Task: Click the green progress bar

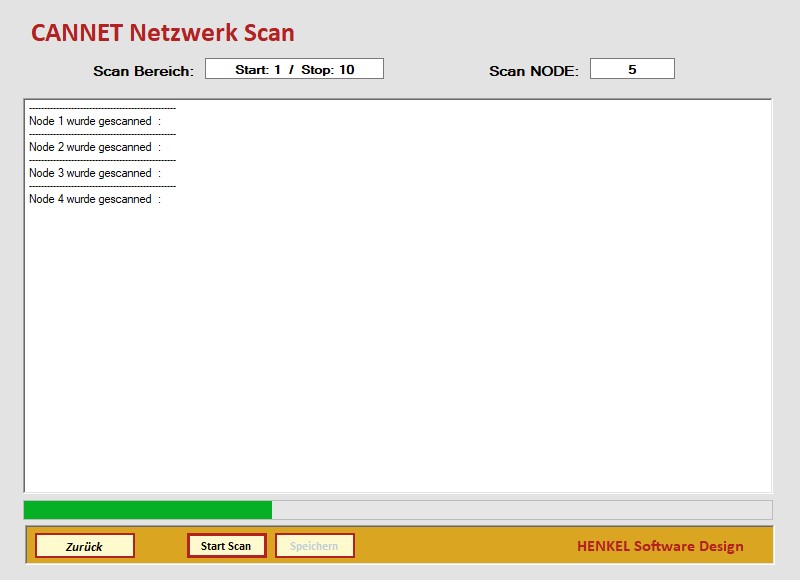Action: click(150, 508)
